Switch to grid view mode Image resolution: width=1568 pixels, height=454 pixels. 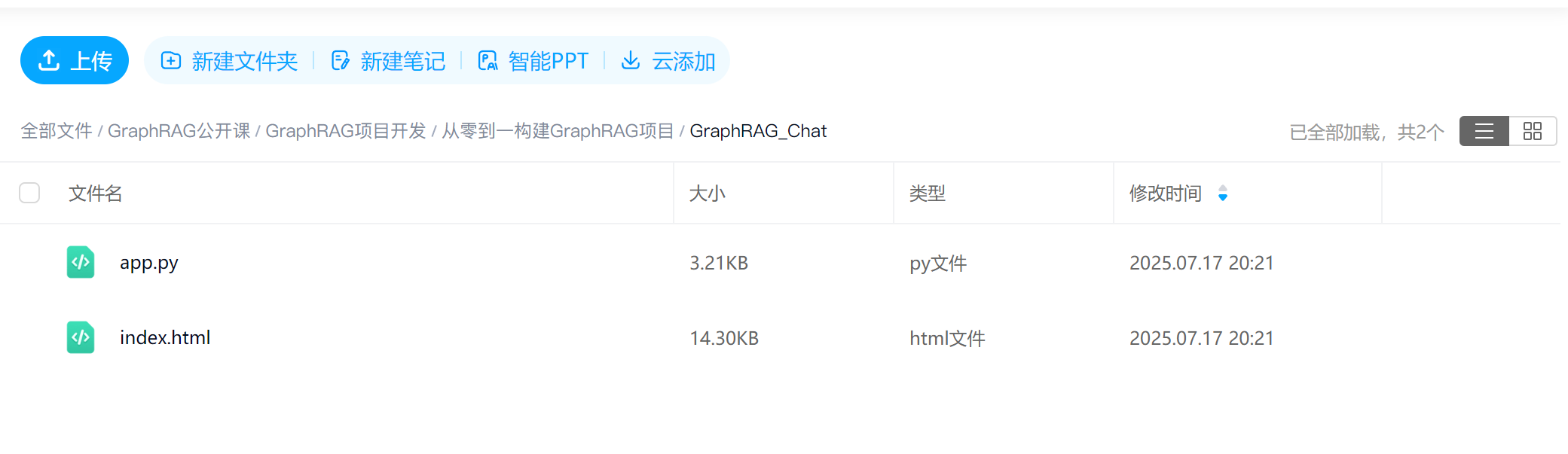coord(1533,131)
